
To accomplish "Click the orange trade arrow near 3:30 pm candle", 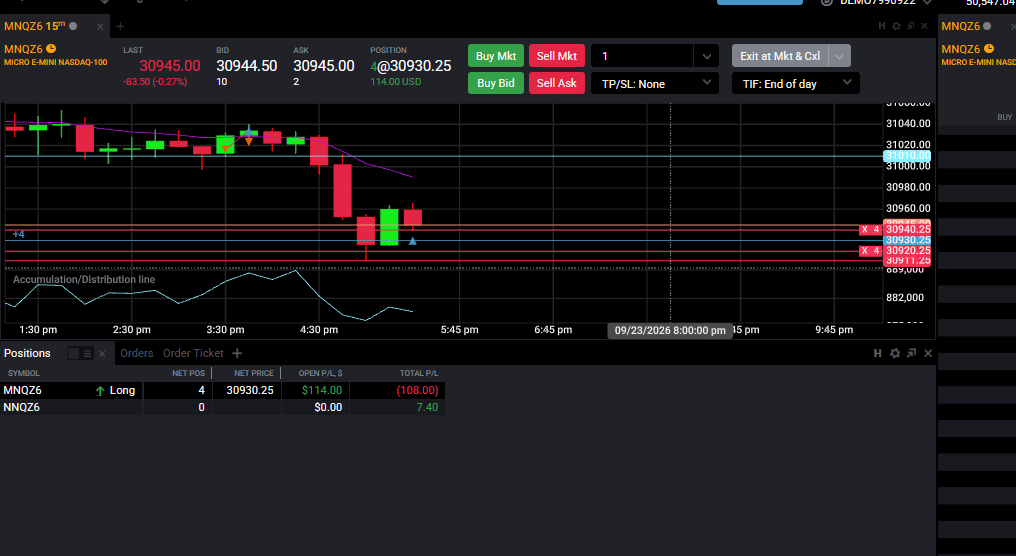I will pos(225,148).
